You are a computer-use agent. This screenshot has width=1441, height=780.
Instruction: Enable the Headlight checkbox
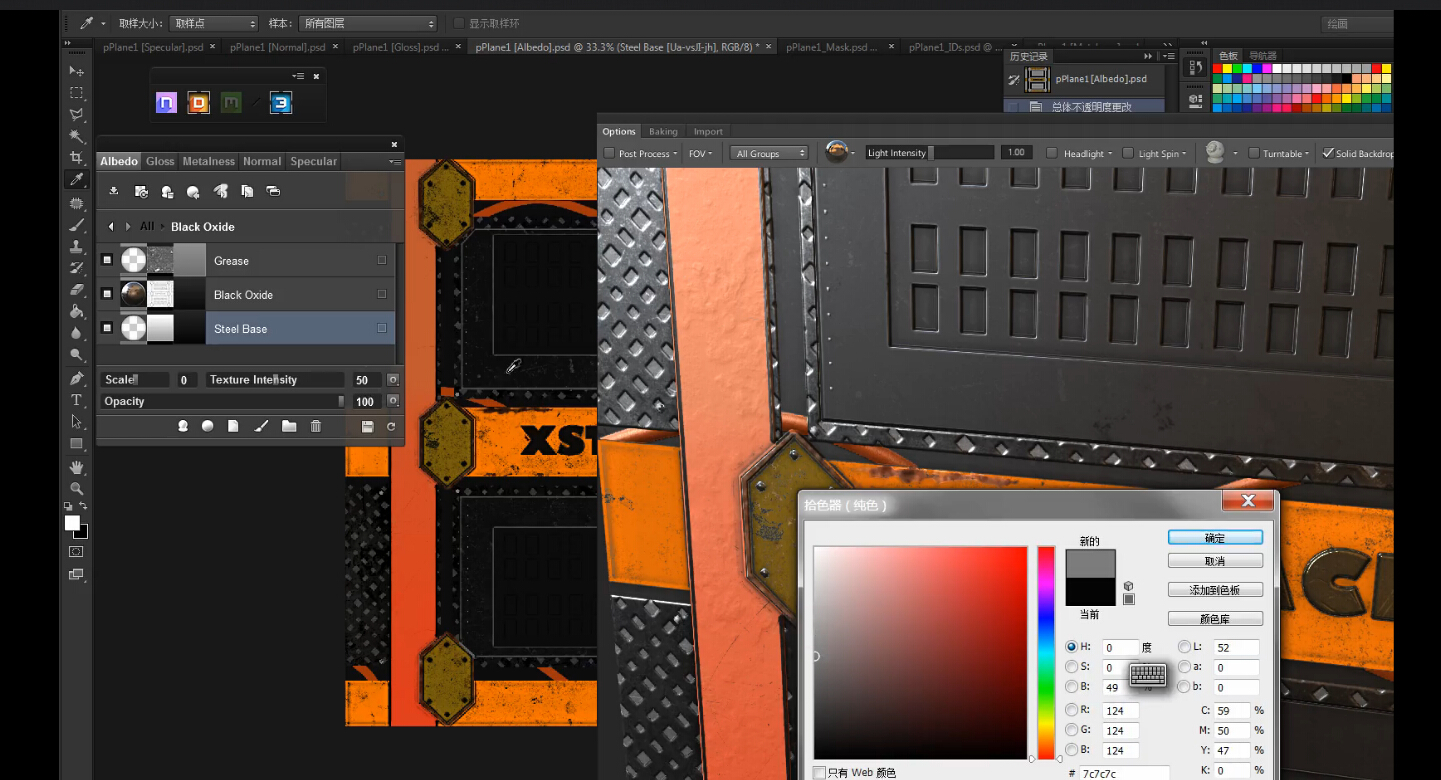point(1052,153)
